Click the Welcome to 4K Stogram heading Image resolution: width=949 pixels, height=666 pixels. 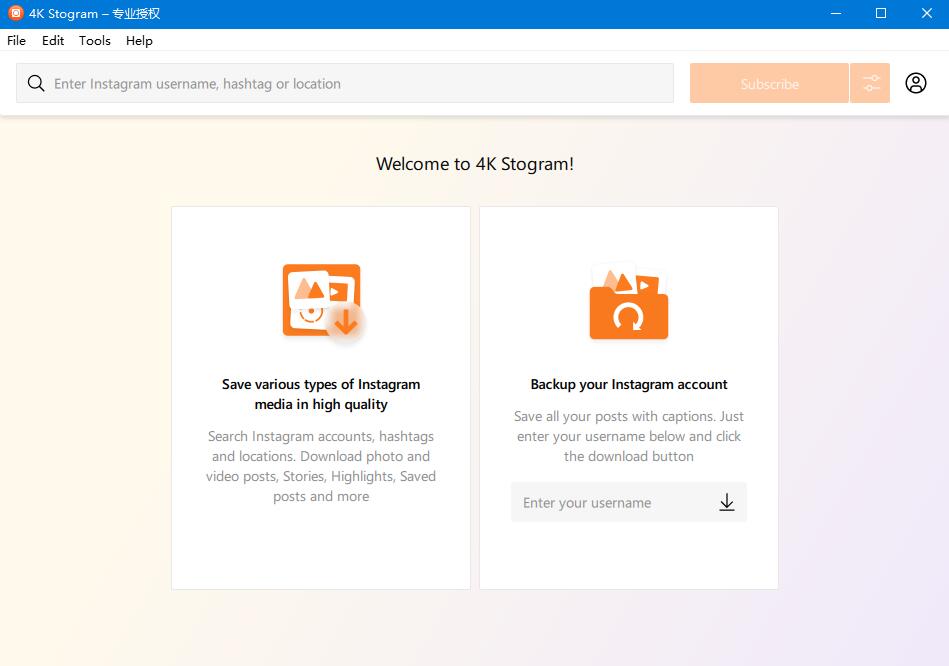pyautogui.click(x=474, y=164)
